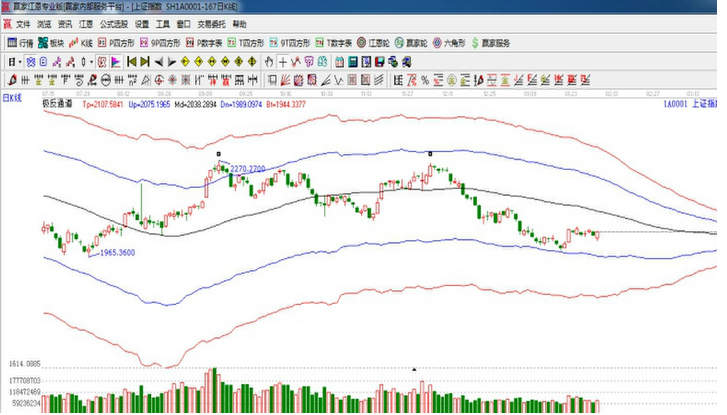This screenshot has width=727, height=415.
Task: Click the 赢家服务 dollar-sign service button
Action: (491, 43)
